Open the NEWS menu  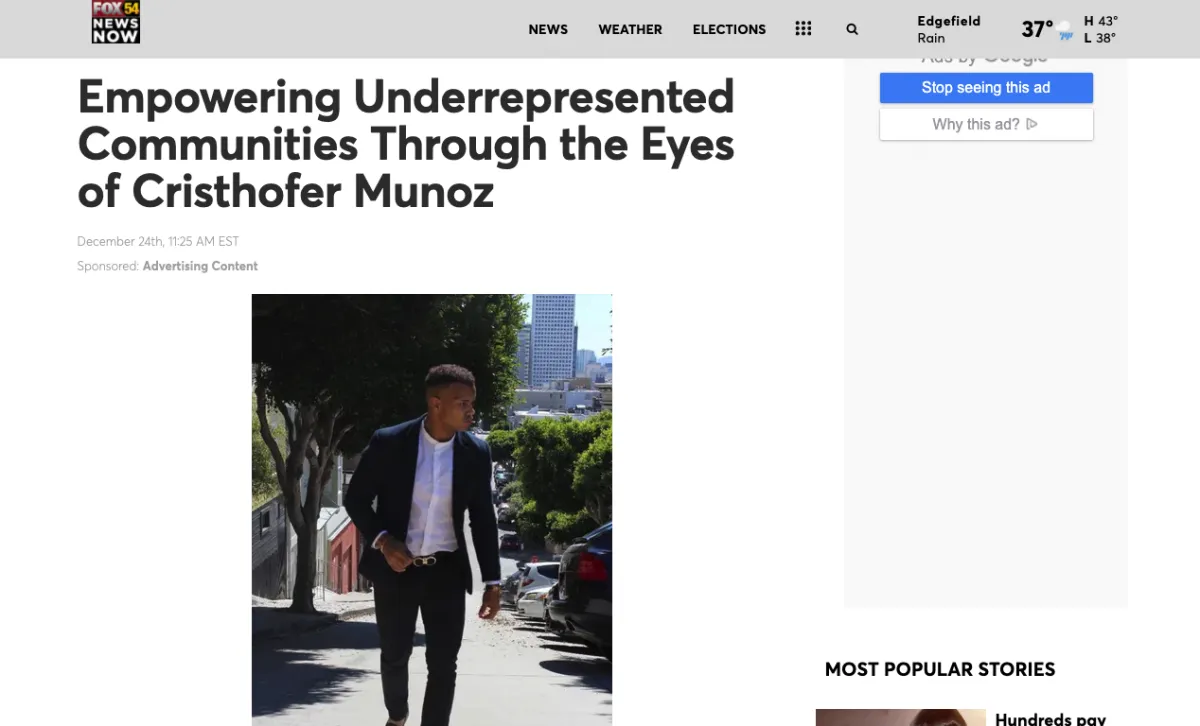[548, 30]
